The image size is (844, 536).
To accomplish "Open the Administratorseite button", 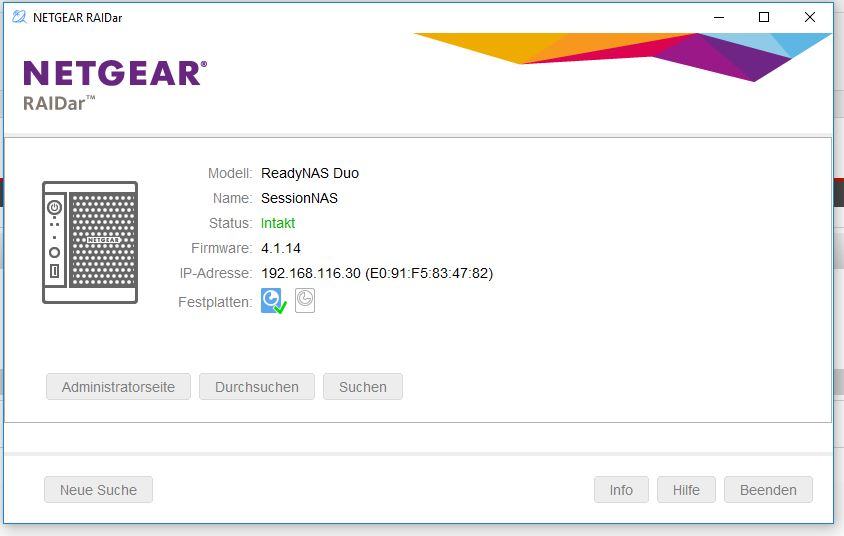I will (118, 387).
